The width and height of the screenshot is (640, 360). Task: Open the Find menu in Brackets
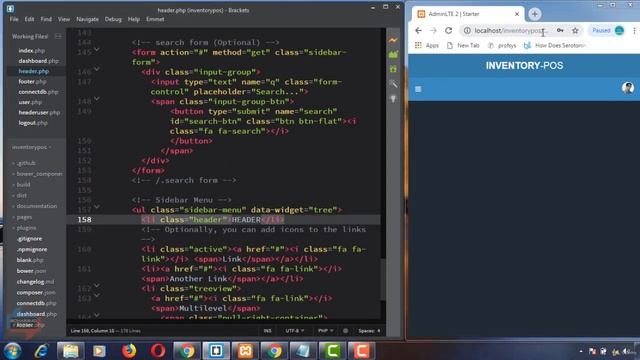tap(46, 19)
